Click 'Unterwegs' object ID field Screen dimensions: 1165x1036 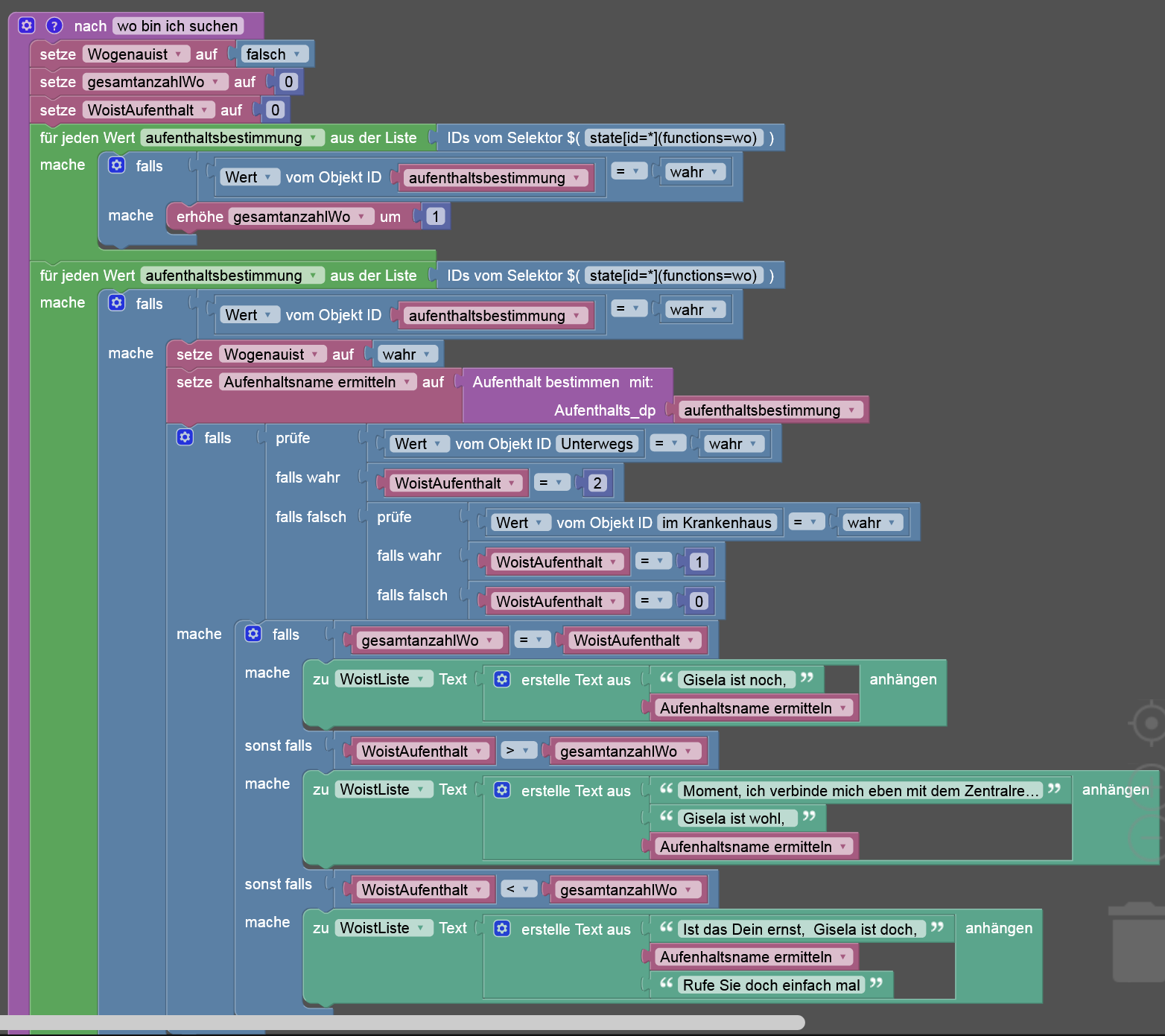click(597, 443)
